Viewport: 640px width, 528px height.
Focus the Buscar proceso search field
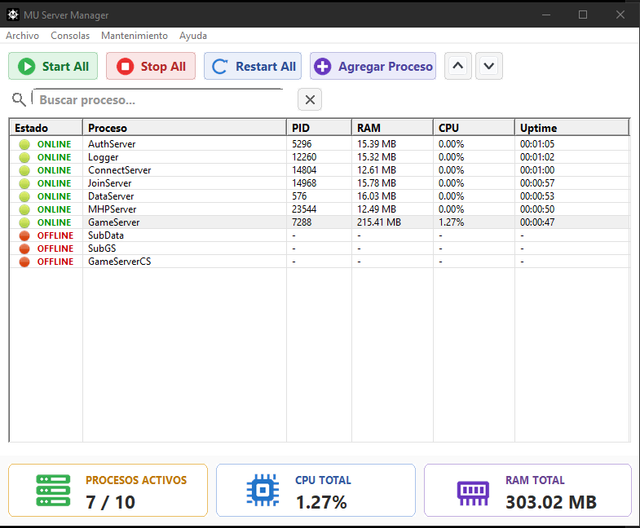[x=158, y=100]
